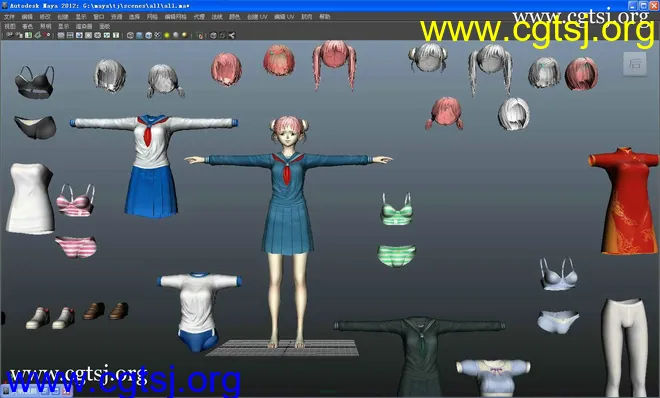Click the Select Camera icon in panel toolbar
The image size is (660, 398).
coord(9,35)
